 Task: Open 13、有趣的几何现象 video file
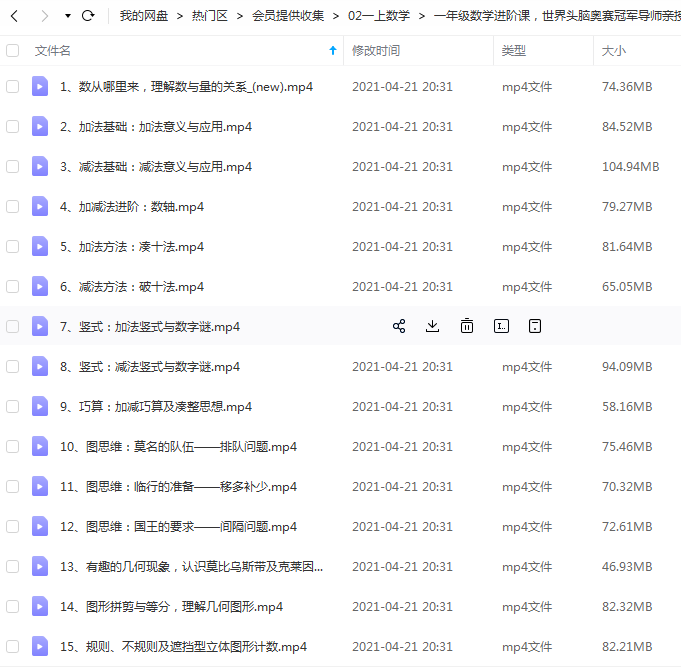tap(192, 566)
